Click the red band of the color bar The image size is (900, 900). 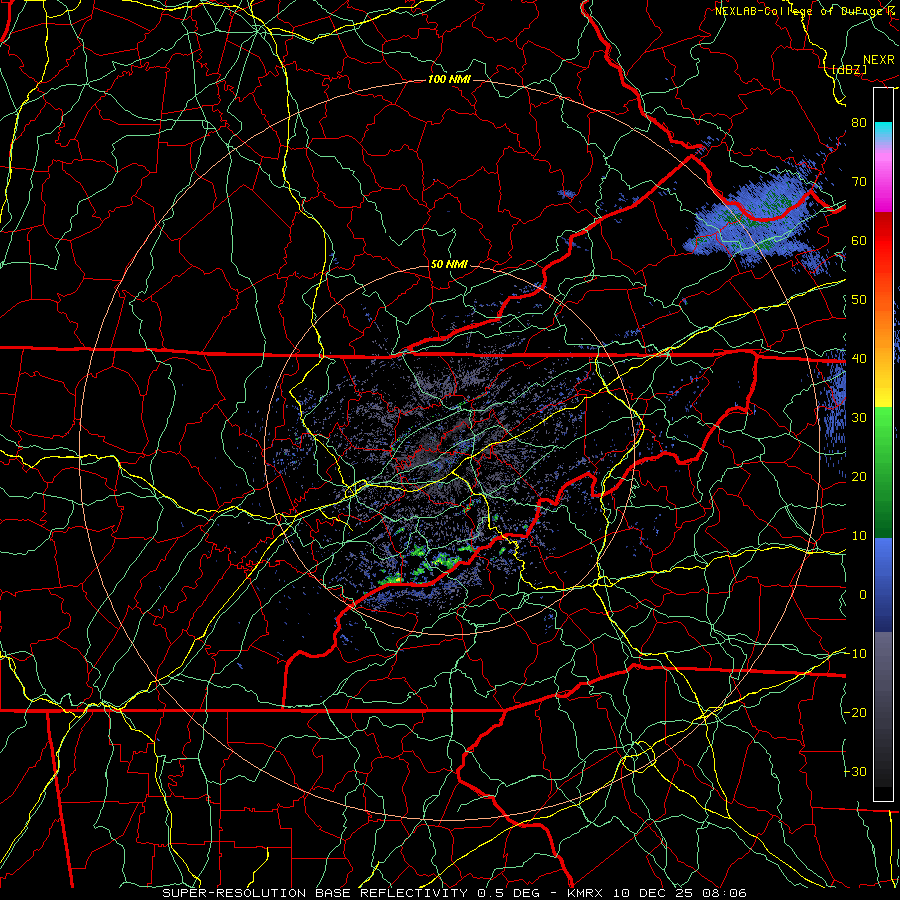(x=883, y=241)
